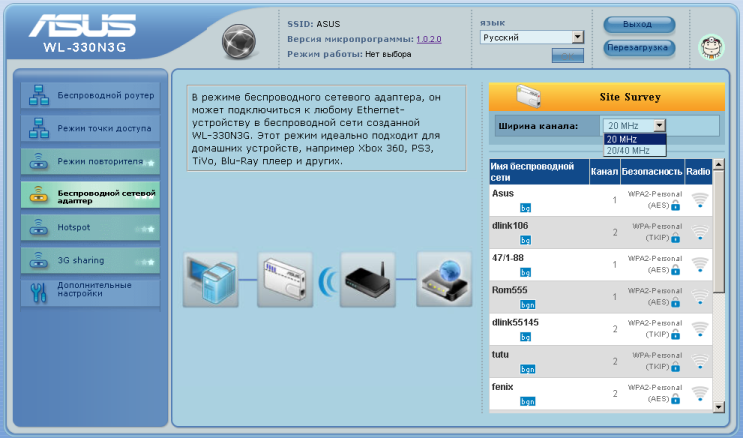Viewport: 743px width, 438px height.
Task: Click the bg mode badge under dlink55145
Action: [x=526, y=337]
